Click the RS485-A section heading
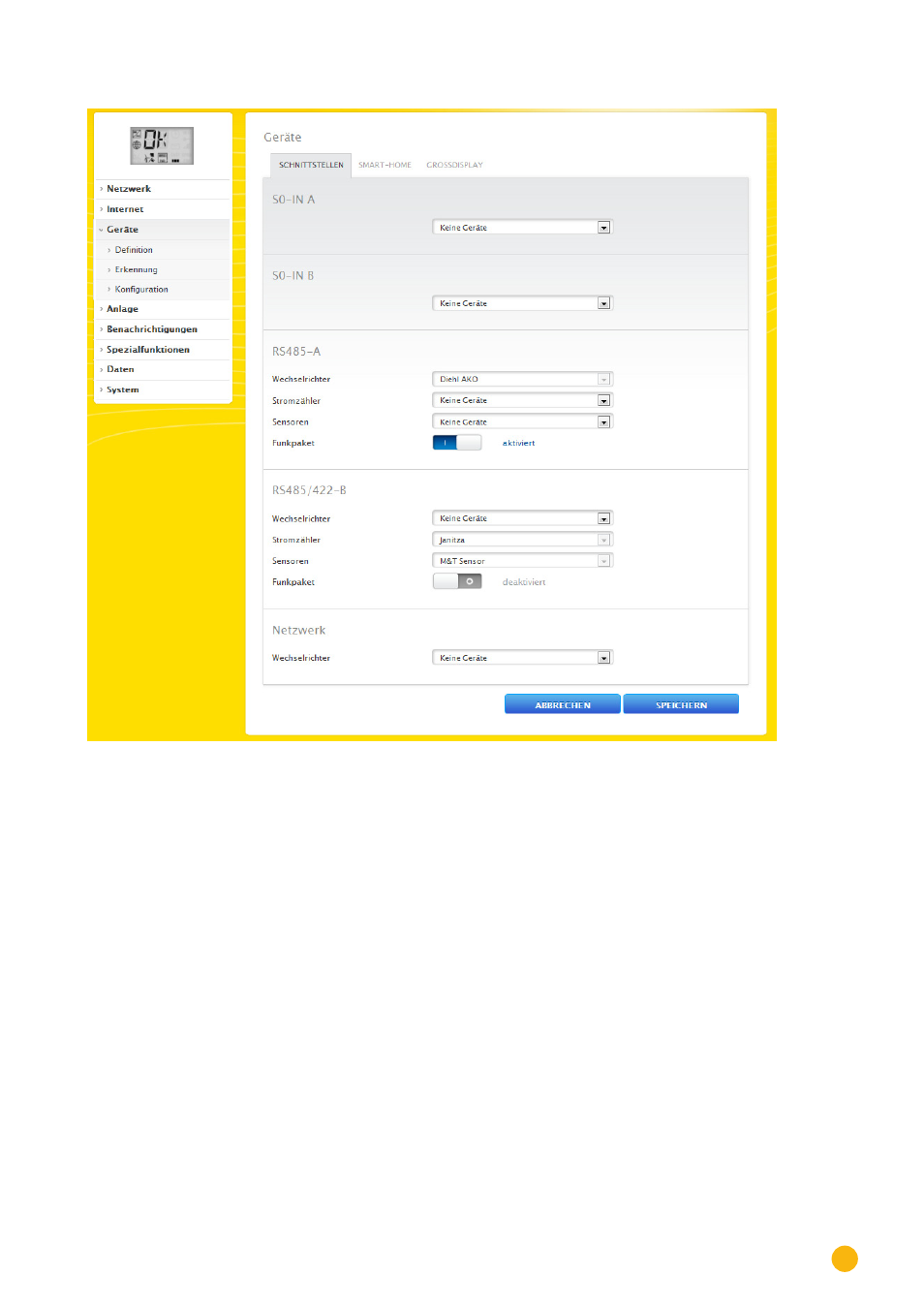Image resolution: width=924 pixels, height=1307 pixels. [x=296, y=352]
